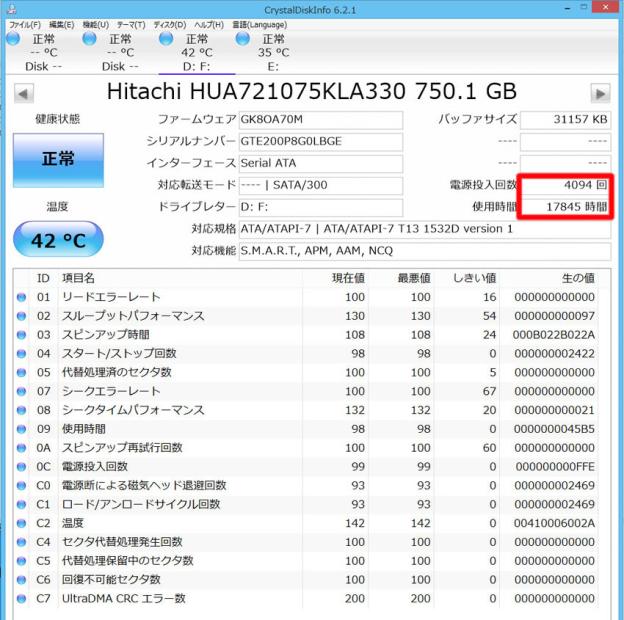The height and width of the screenshot is (620, 624).
Task: Click the CrystalDiskInfo app icon in title bar
Action: (x=12, y=9)
